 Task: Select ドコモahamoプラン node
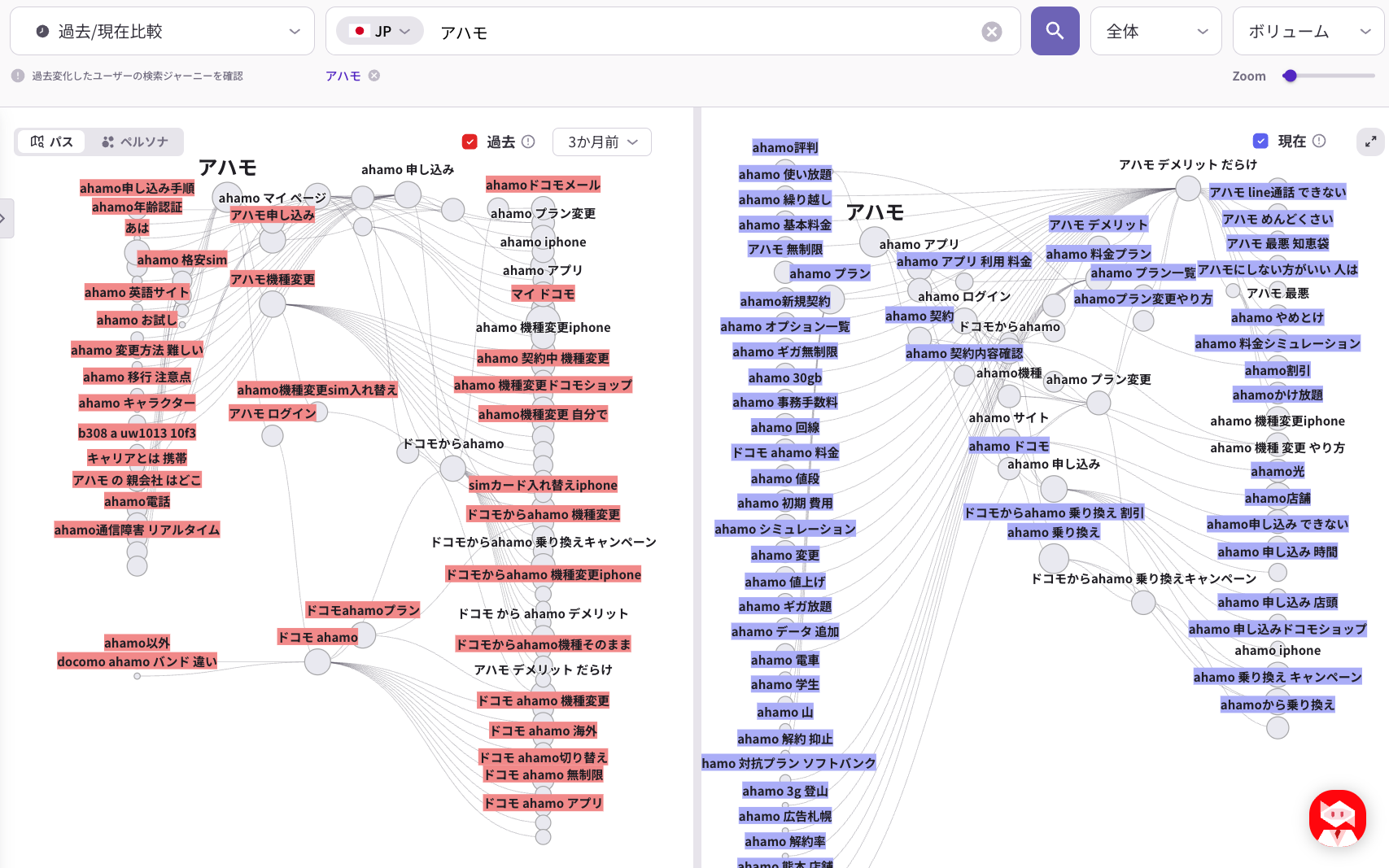(362, 610)
